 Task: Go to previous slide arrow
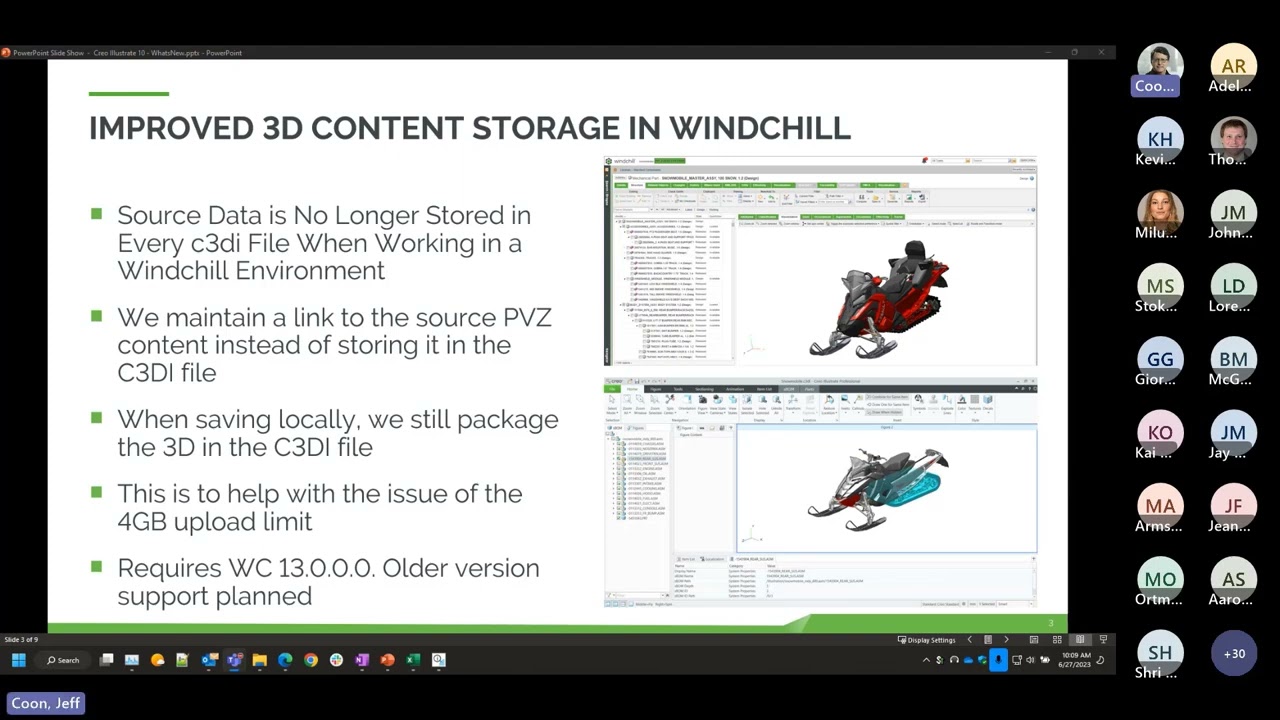pos(968,640)
